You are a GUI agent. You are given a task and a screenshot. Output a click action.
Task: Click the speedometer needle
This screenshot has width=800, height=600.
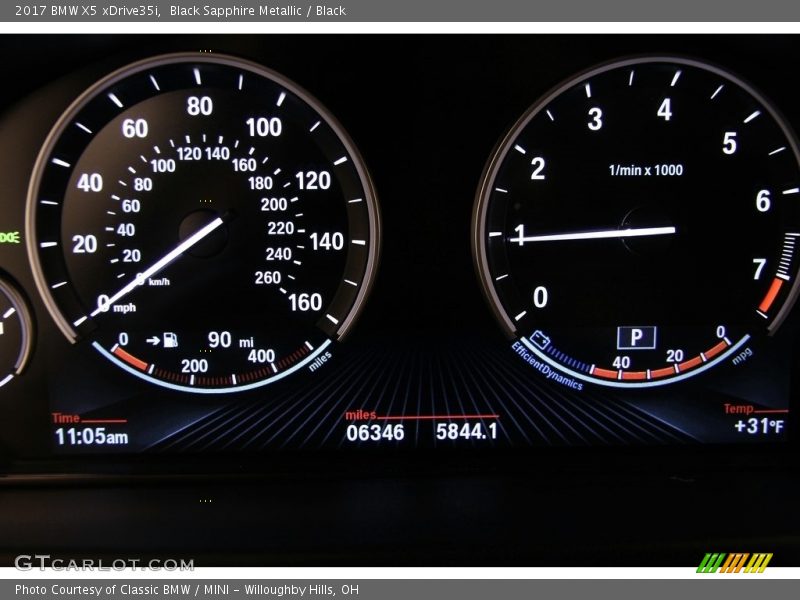click(x=158, y=266)
